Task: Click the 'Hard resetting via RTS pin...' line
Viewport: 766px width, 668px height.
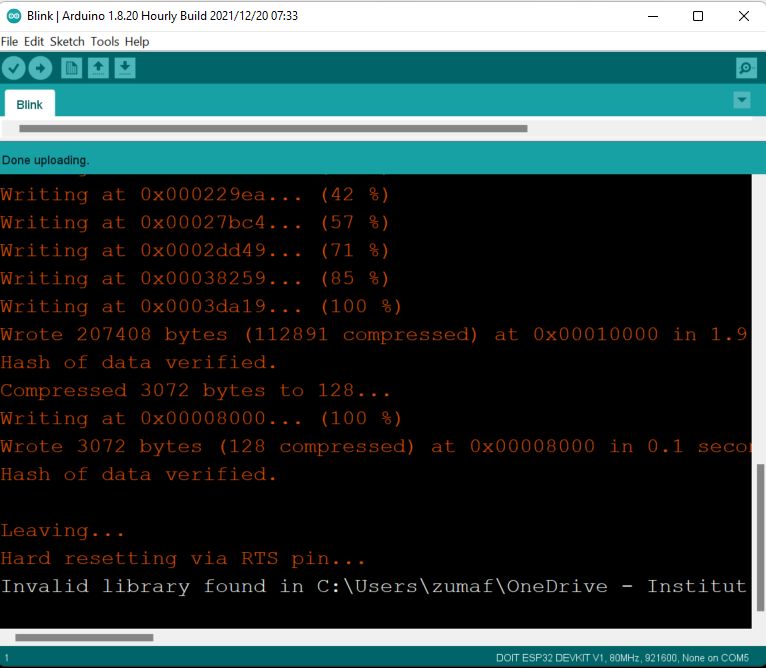Action: pos(183,559)
